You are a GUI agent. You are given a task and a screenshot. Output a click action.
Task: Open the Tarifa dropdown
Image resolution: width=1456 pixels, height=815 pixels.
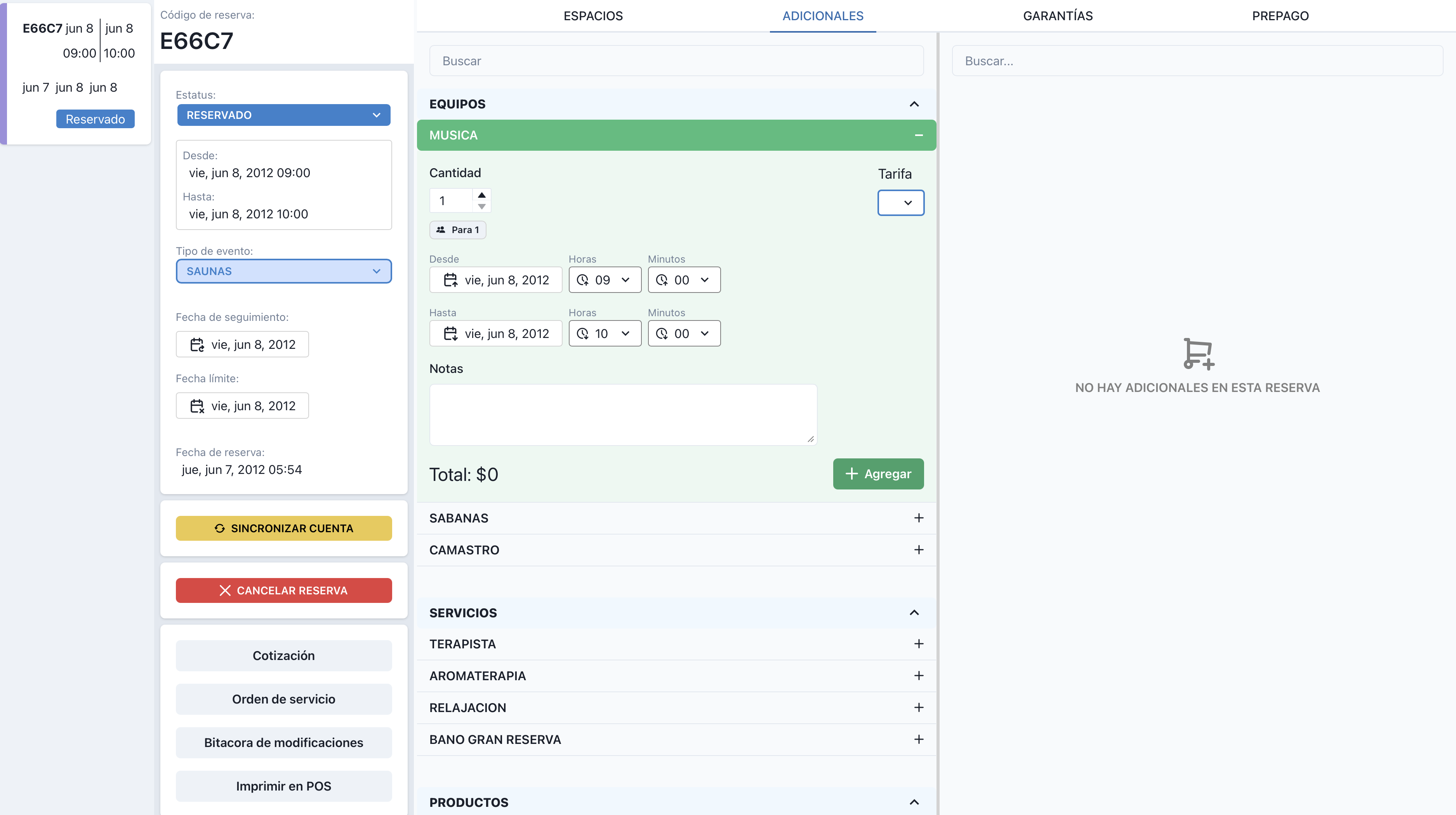tap(900, 202)
